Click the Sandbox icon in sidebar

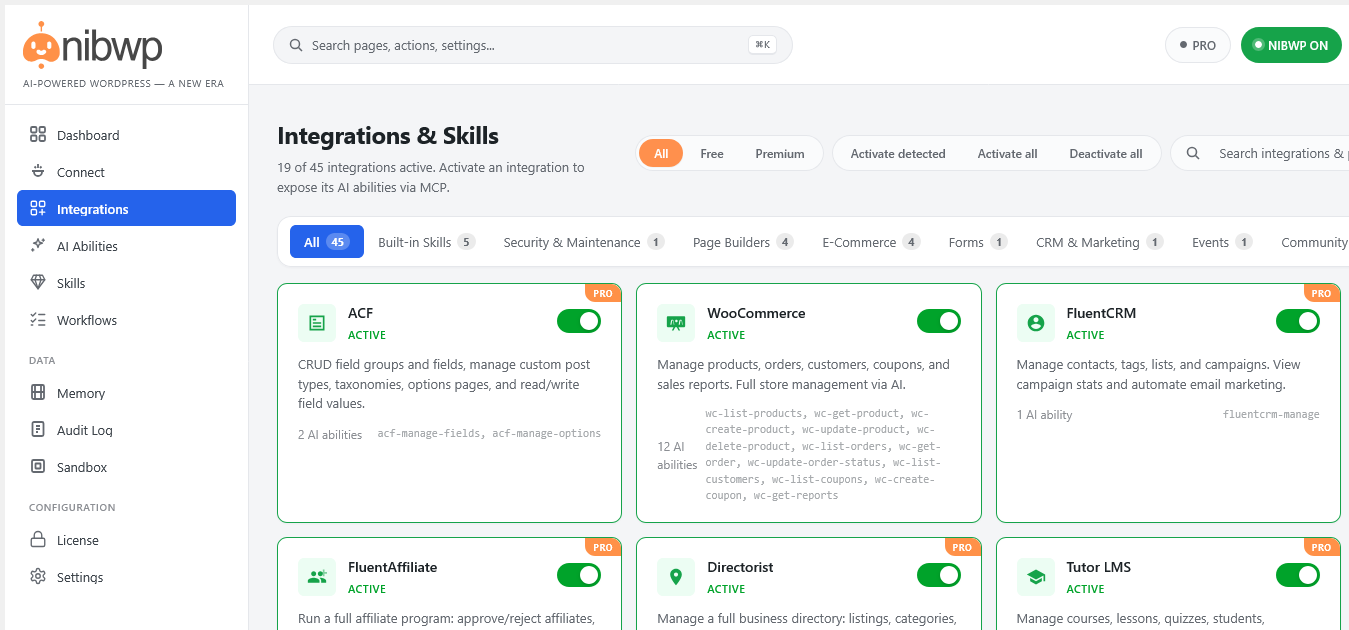[x=38, y=466]
